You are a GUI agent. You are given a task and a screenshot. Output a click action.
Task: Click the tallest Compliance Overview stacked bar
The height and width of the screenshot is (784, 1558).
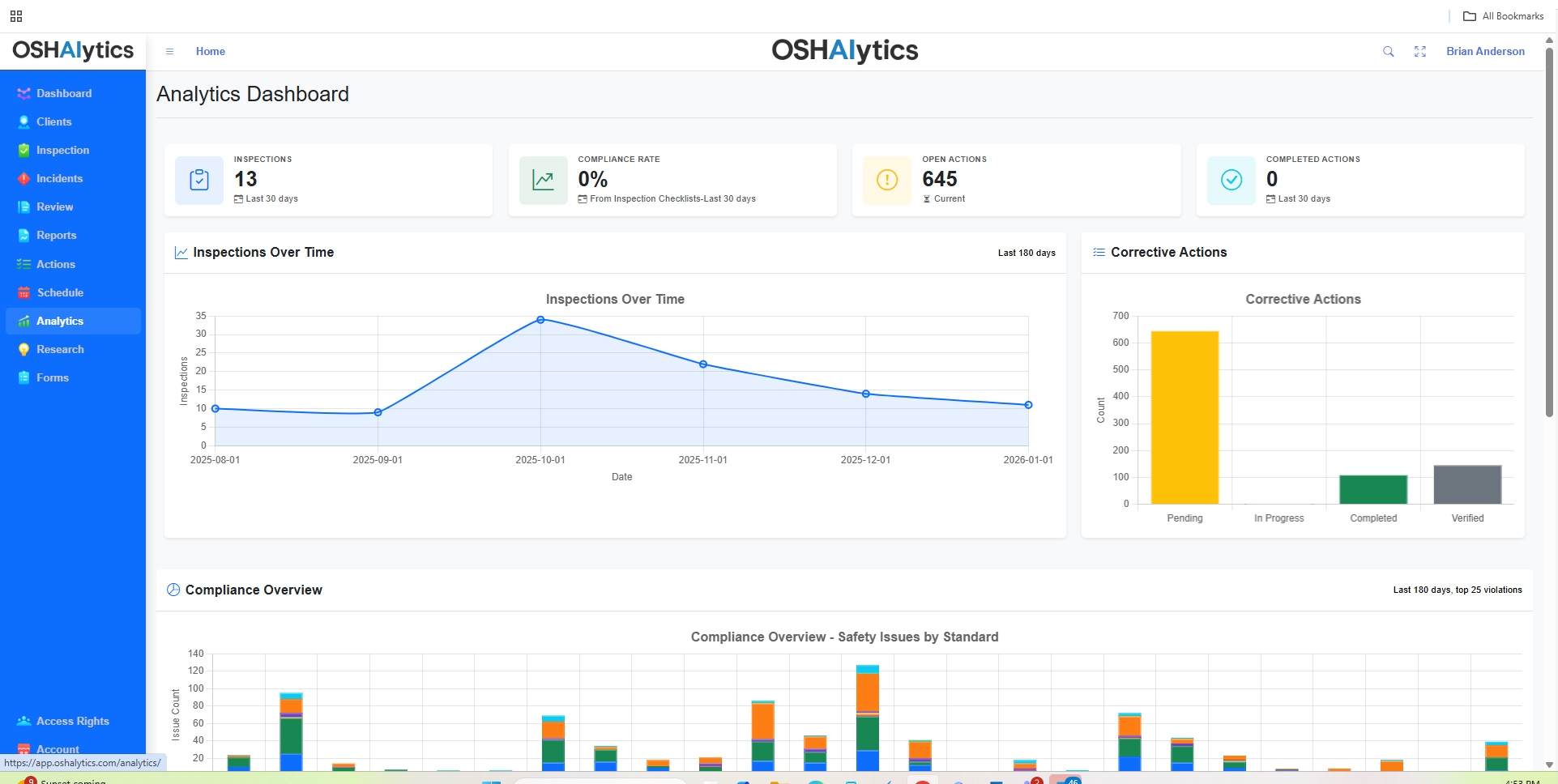pos(868,718)
